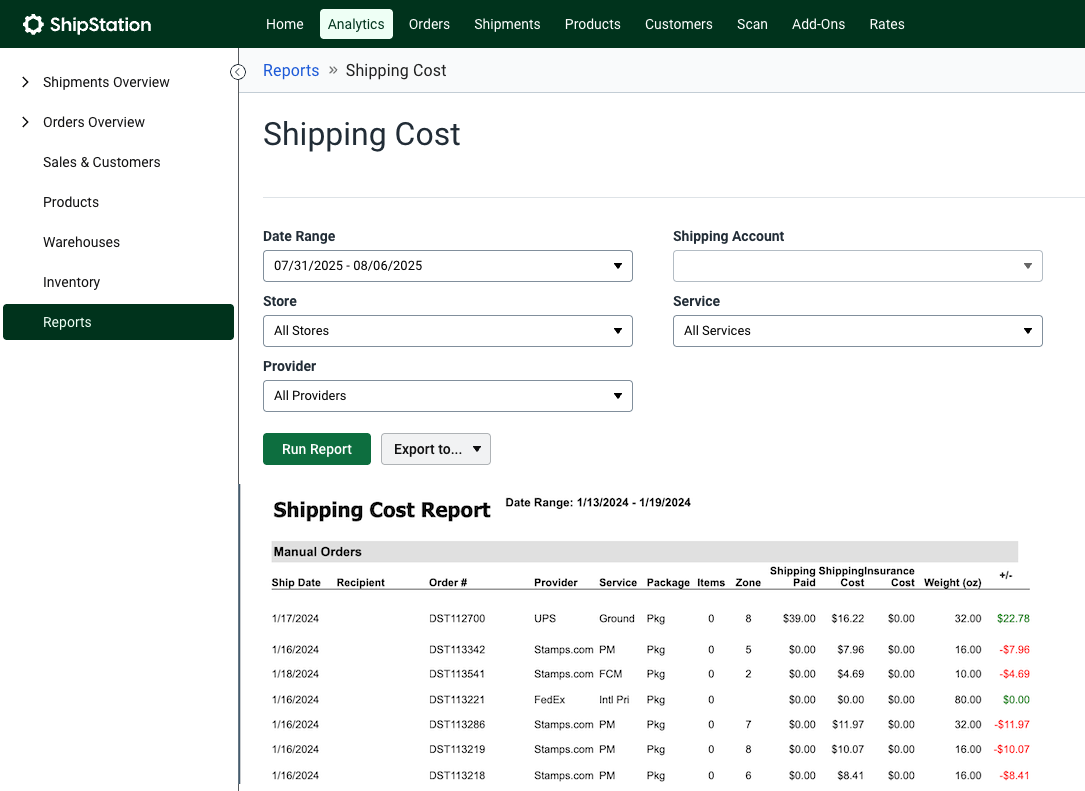The image size is (1085, 791).
Task: Open the Add-Ons section
Action: [818, 24]
